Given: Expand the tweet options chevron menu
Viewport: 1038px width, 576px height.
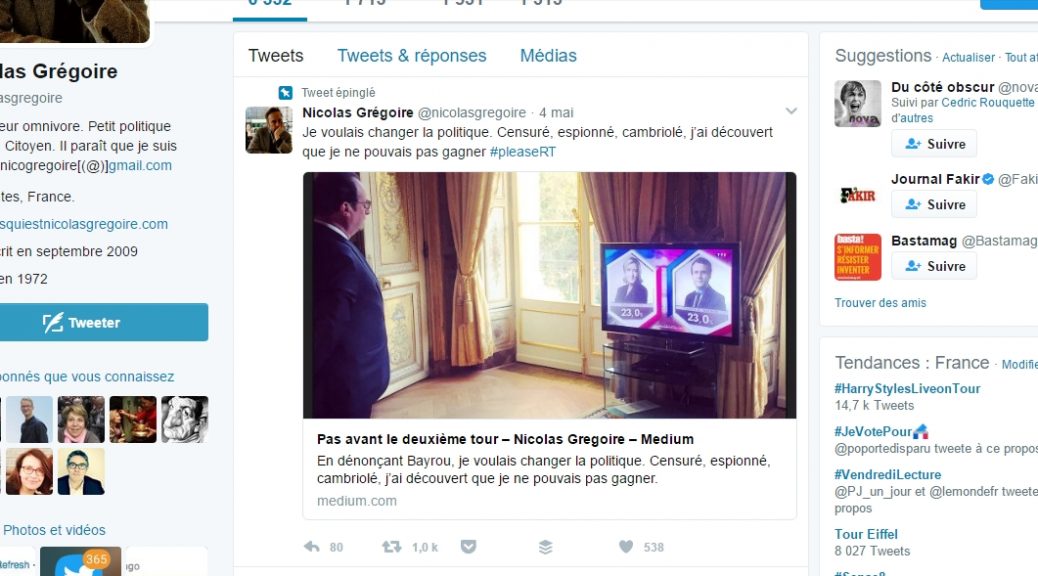Looking at the screenshot, I should (791, 111).
